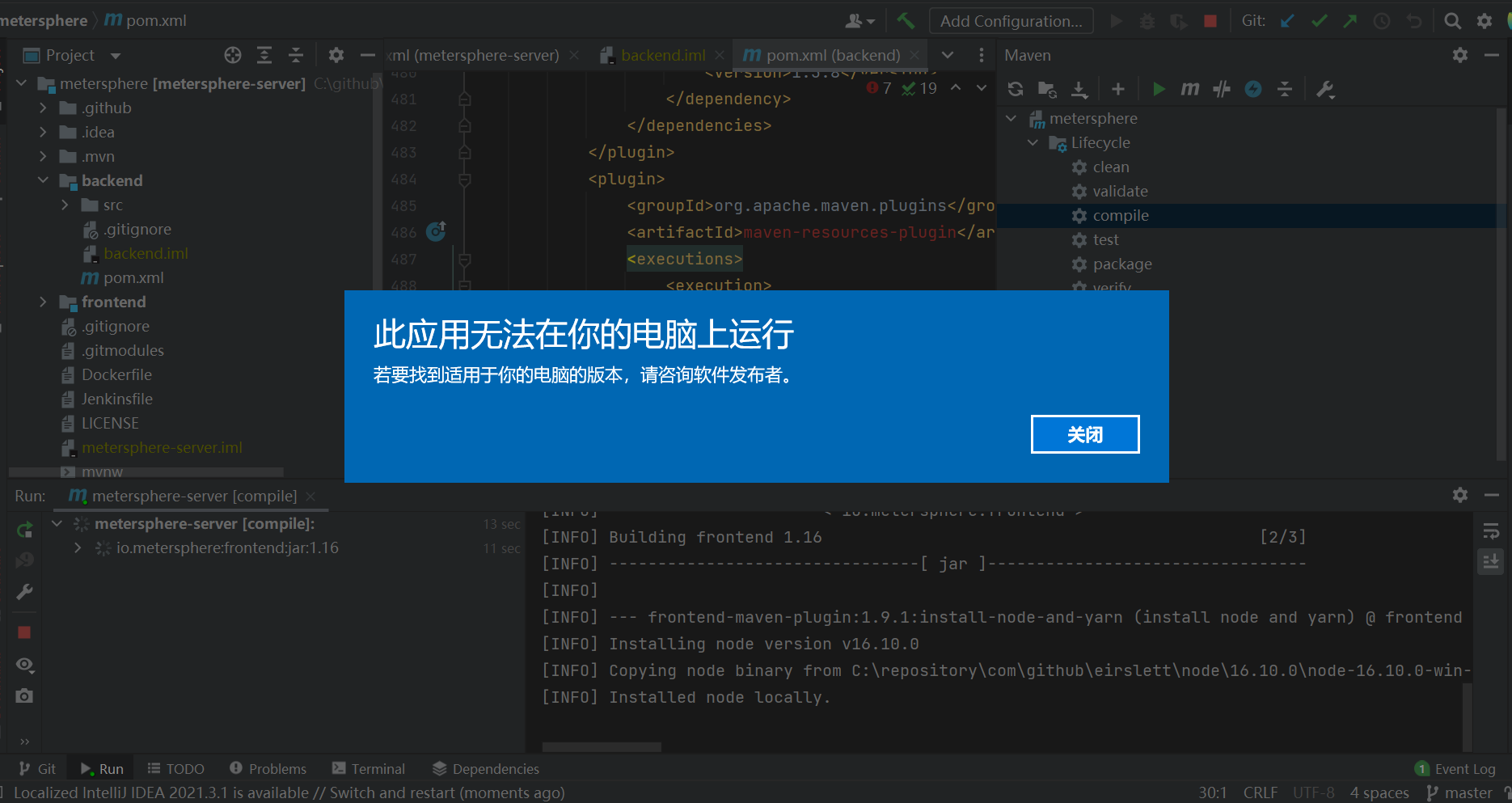Open the Terminal tool window tab
Image resolution: width=1512 pixels, height=803 pixels.
coord(369,768)
